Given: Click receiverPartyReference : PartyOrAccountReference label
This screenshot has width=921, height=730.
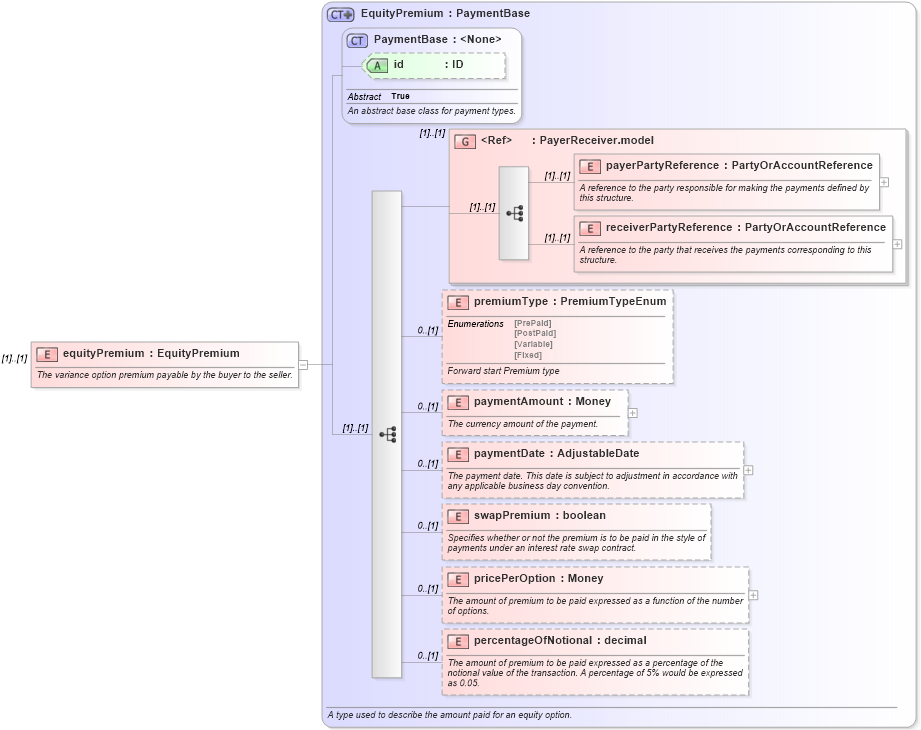Looking at the screenshot, I should pos(745,227).
